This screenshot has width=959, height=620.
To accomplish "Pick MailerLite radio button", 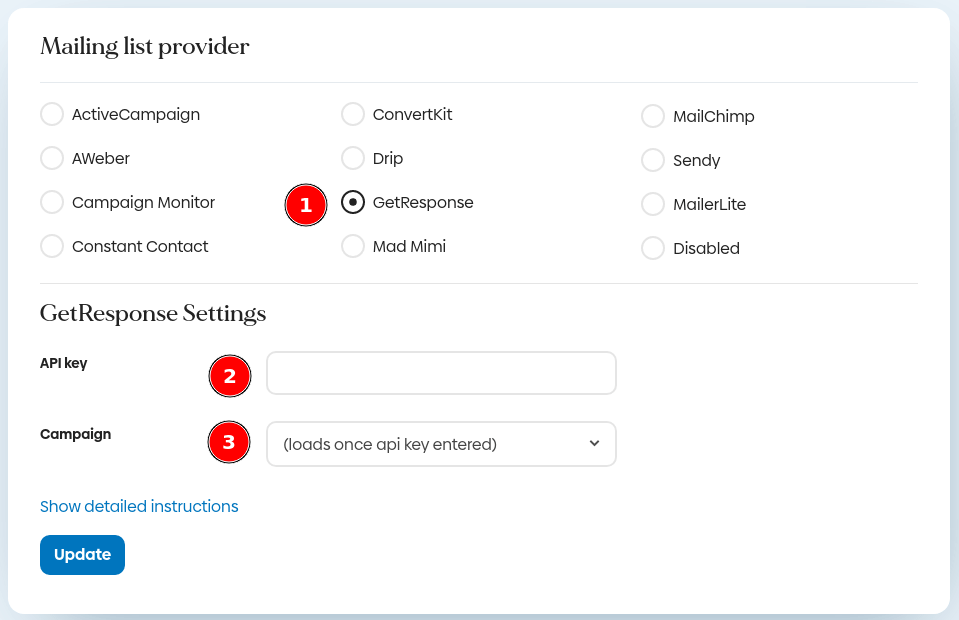I will click(x=653, y=204).
